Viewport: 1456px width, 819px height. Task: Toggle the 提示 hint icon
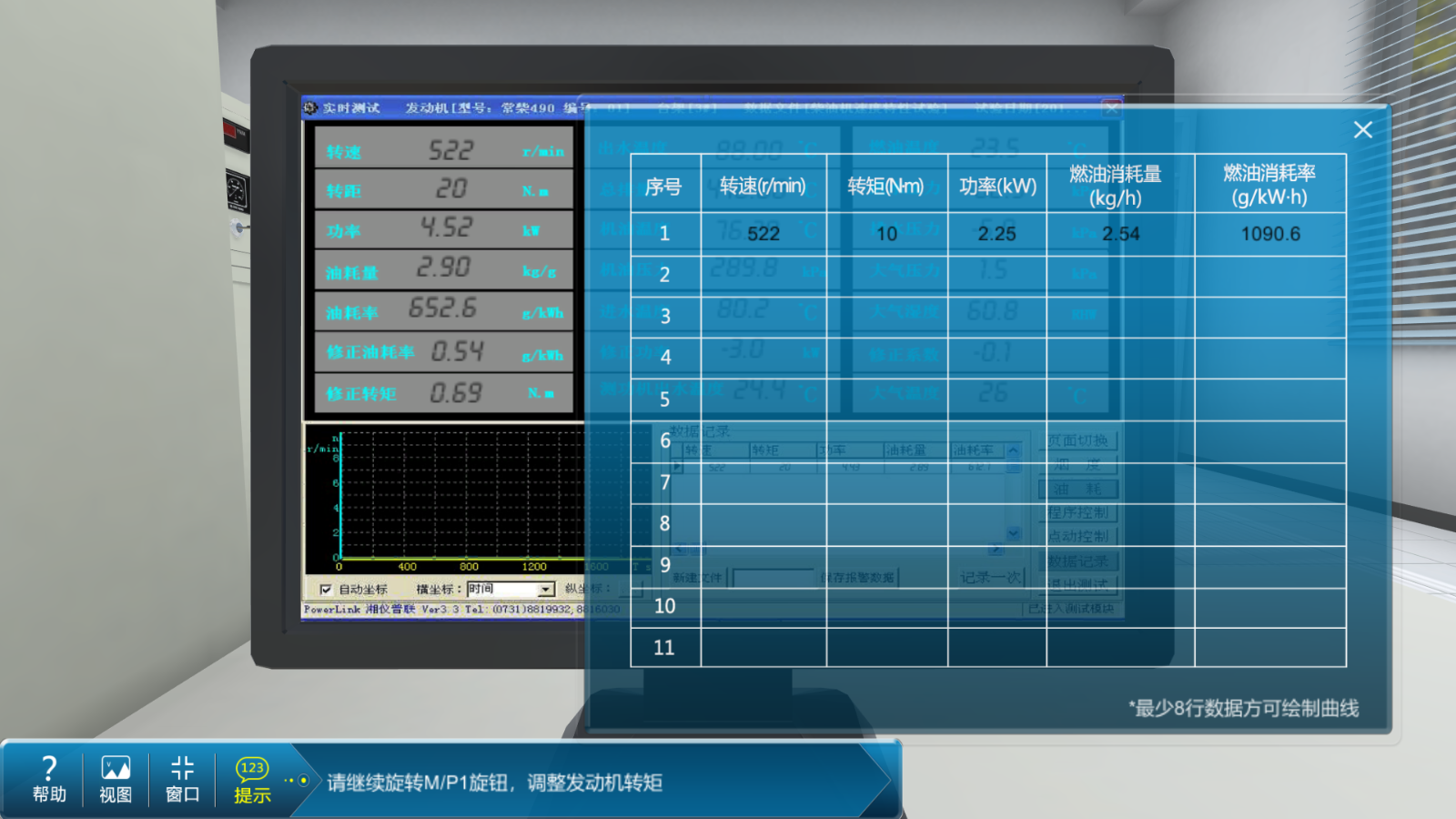pyautogui.click(x=252, y=779)
